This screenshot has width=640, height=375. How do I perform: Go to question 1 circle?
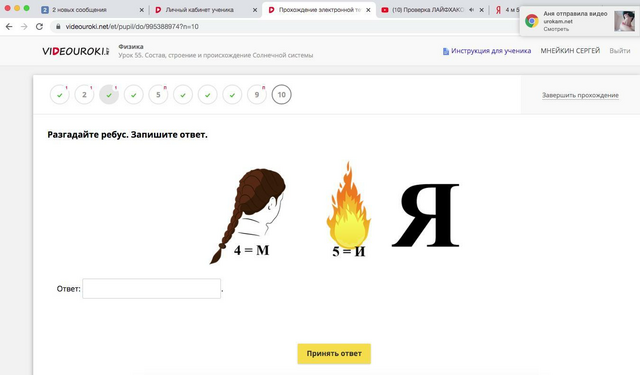[60, 95]
